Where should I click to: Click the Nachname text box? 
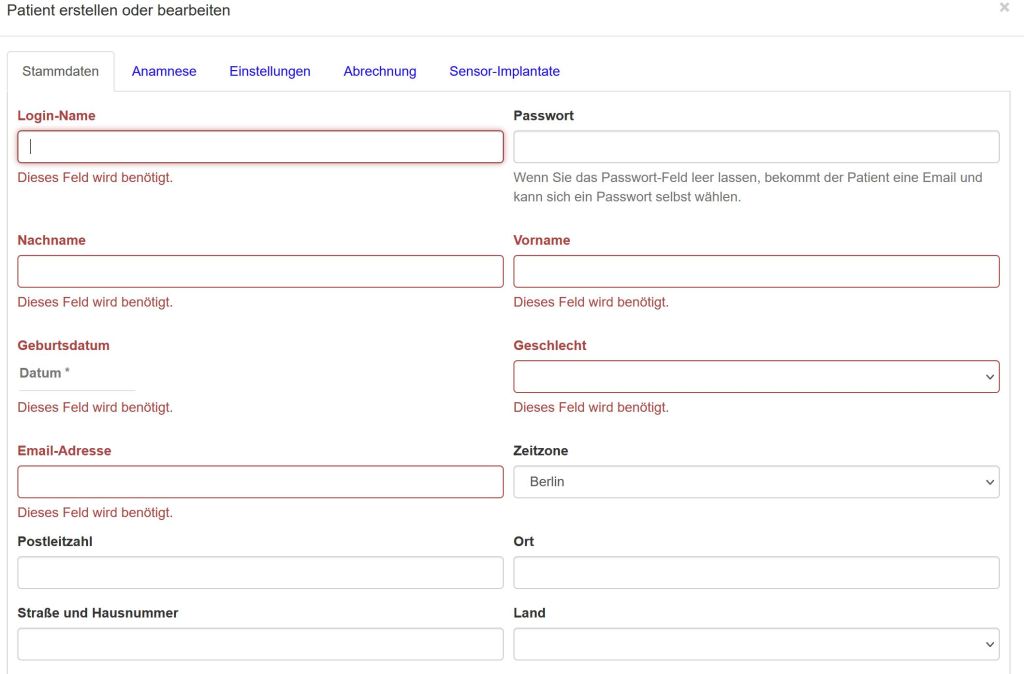[260, 272]
